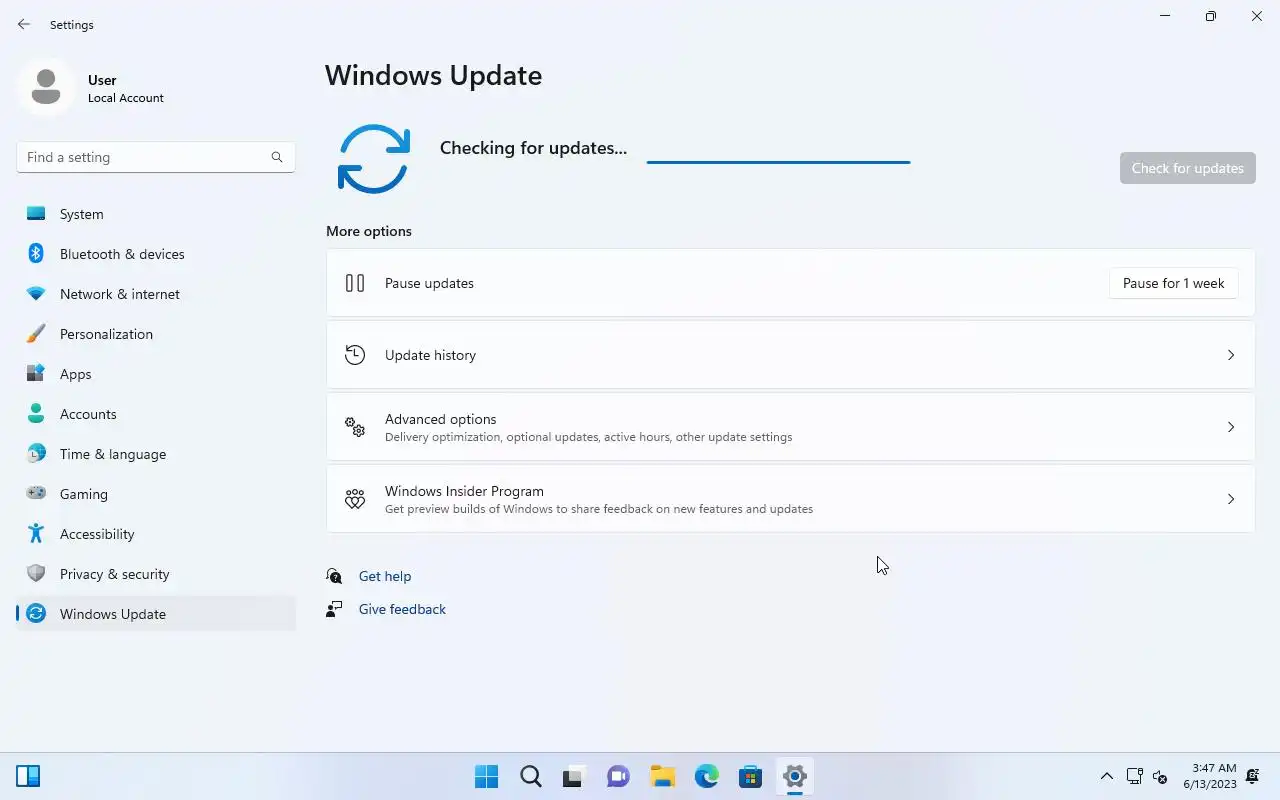Go back using the arrow icon
1280x800 pixels.
(x=24, y=24)
